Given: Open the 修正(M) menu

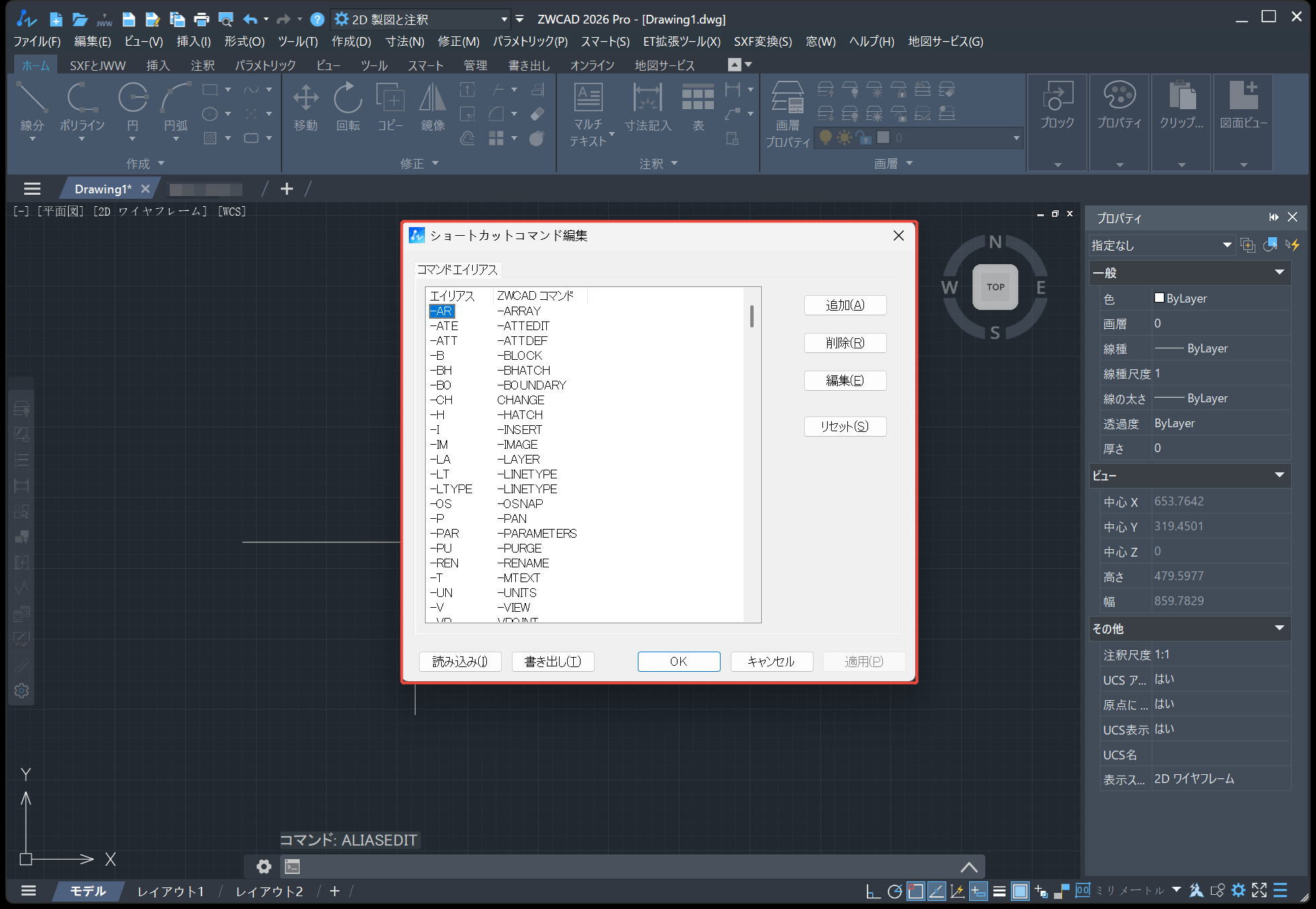Looking at the screenshot, I should point(459,42).
